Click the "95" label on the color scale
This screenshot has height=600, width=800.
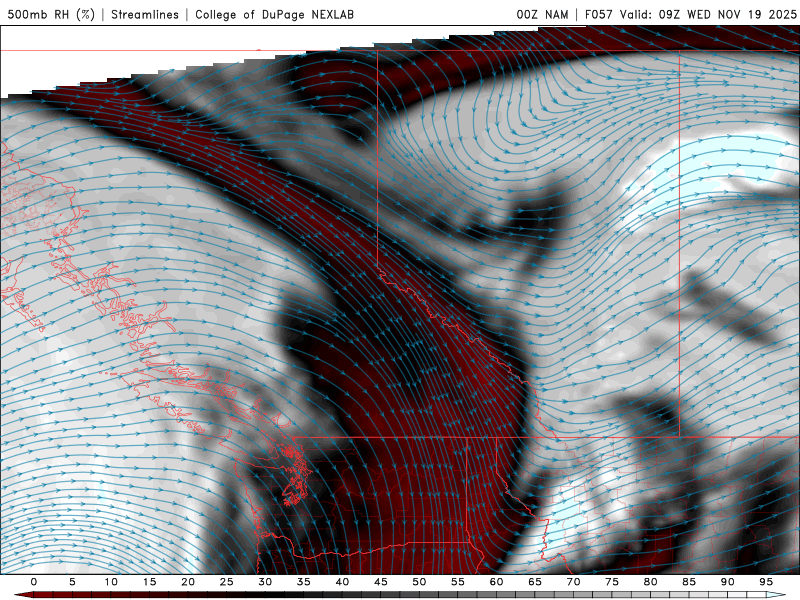pyautogui.click(x=766, y=582)
